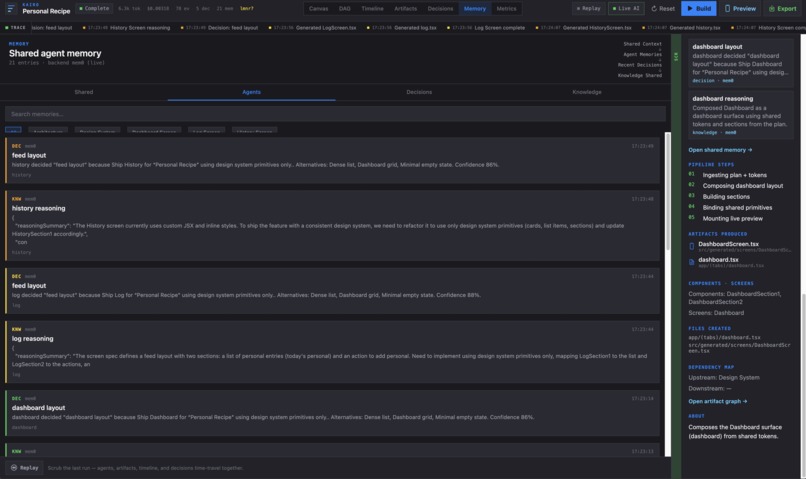This screenshot has width=806, height=479.
Task: Click the Replay button in bottom bar
Action: [x=25, y=468]
